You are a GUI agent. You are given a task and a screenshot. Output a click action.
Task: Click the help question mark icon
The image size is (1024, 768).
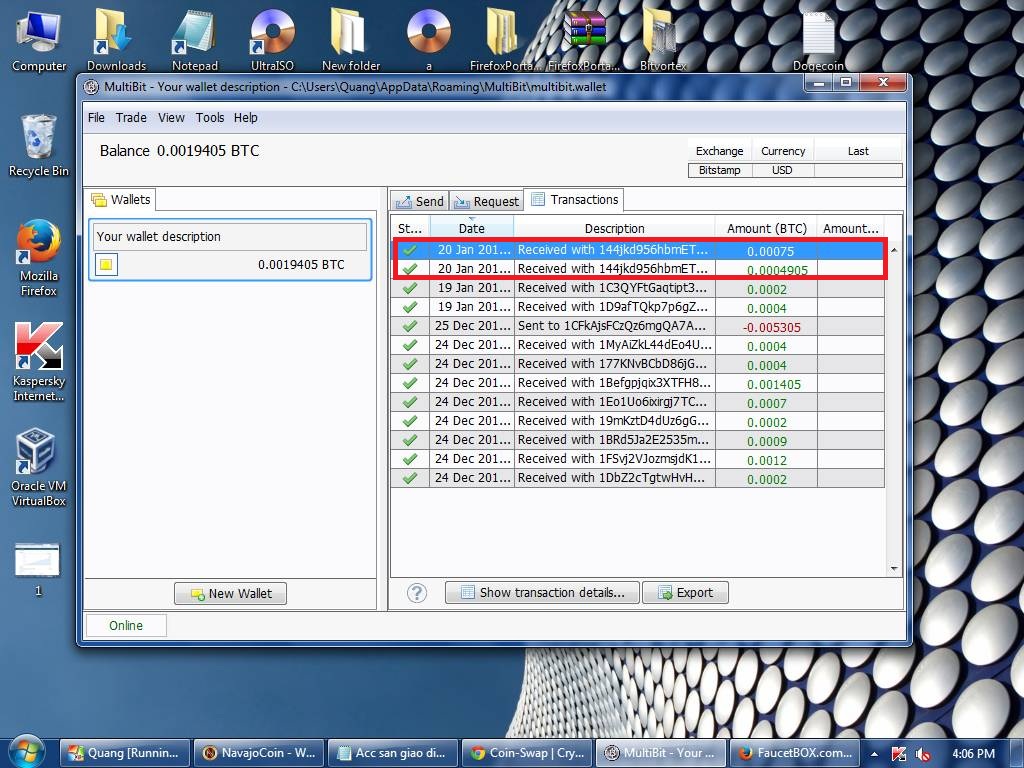(x=417, y=593)
